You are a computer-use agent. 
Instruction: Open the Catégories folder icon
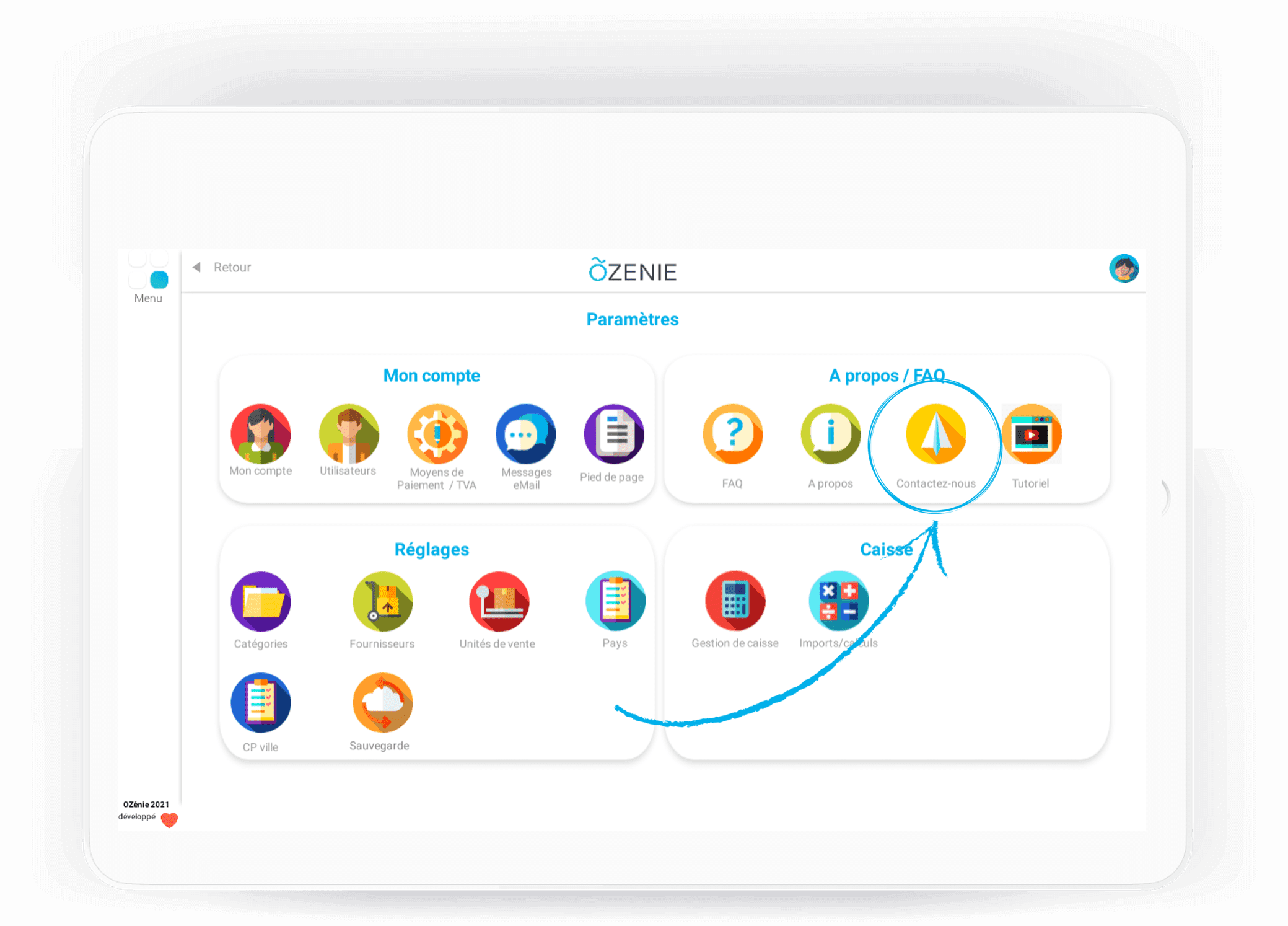(261, 601)
